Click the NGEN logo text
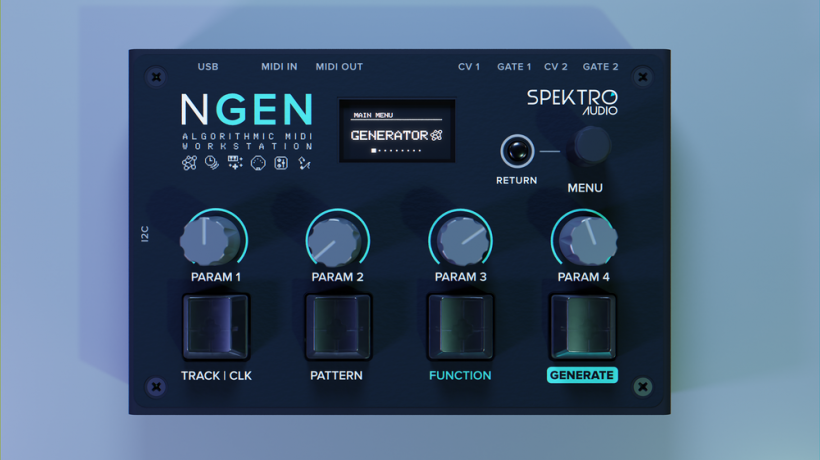Image resolution: width=820 pixels, height=460 pixels. 247,110
